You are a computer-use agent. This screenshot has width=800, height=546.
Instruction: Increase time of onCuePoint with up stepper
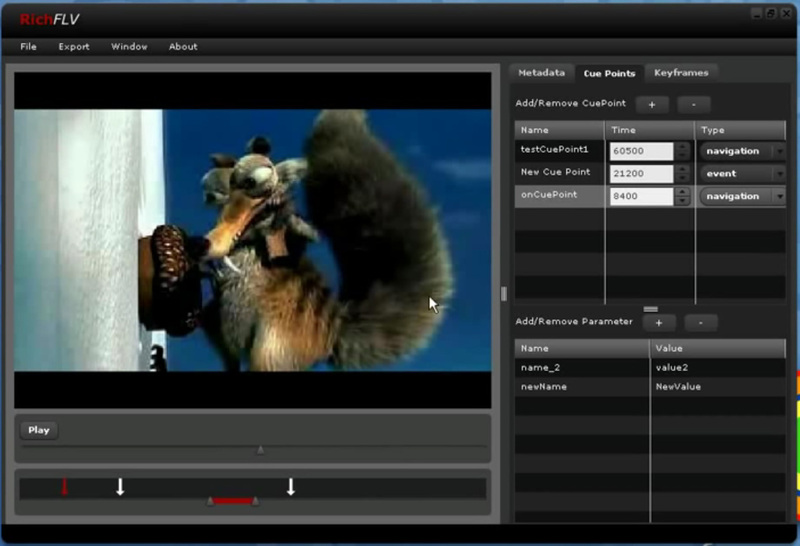click(682, 192)
